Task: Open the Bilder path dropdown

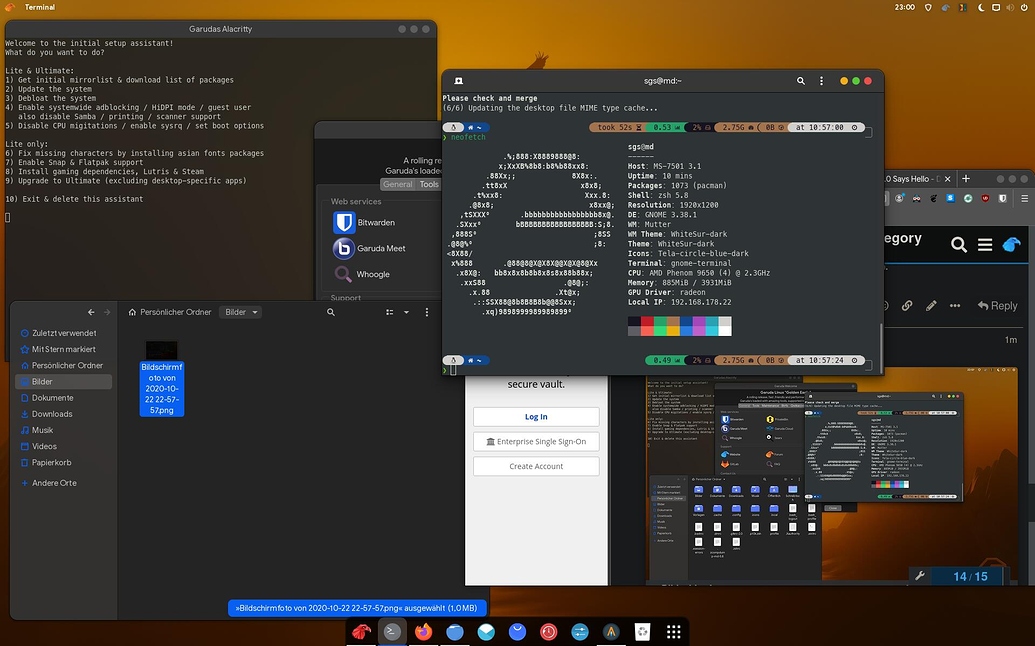Action: [241, 312]
